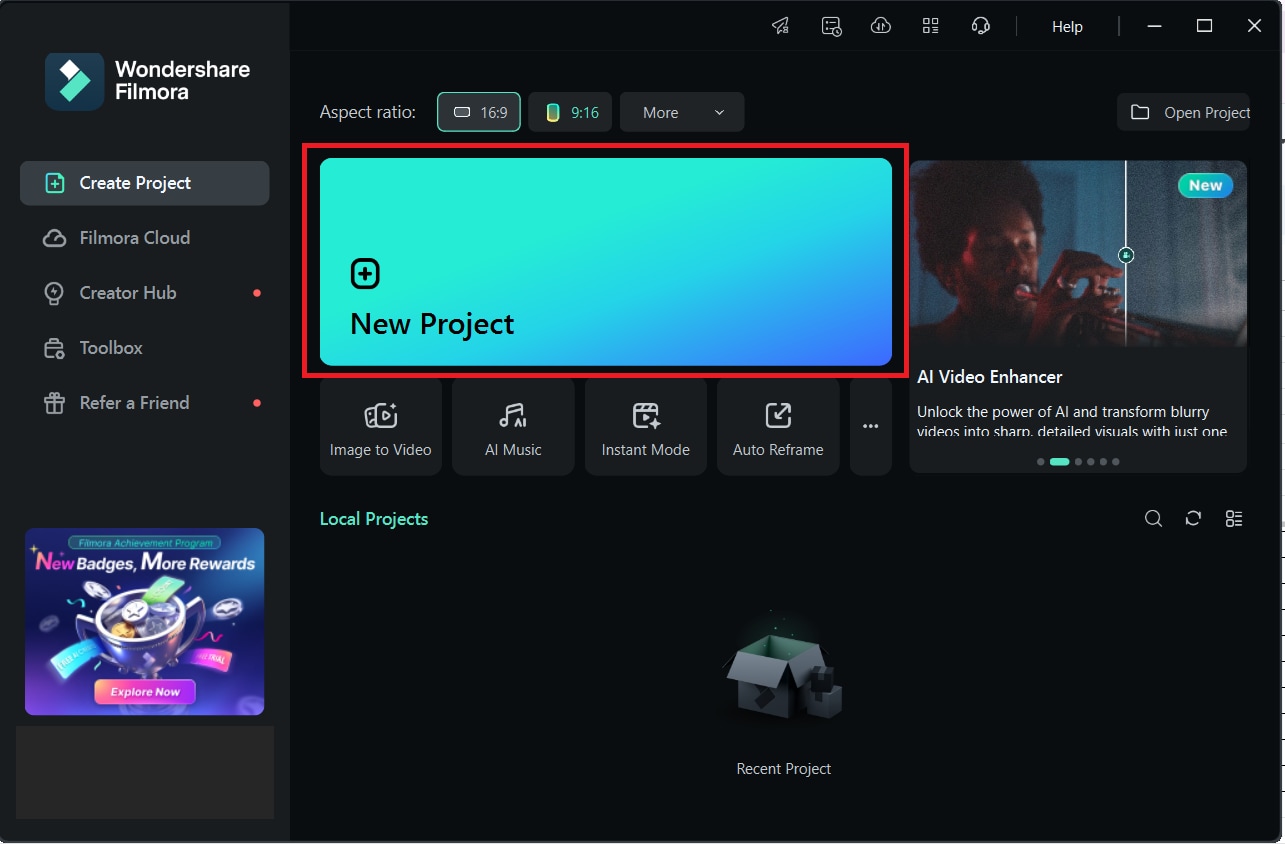Open Filmora Cloud in the sidebar

pyautogui.click(x=145, y=238)
